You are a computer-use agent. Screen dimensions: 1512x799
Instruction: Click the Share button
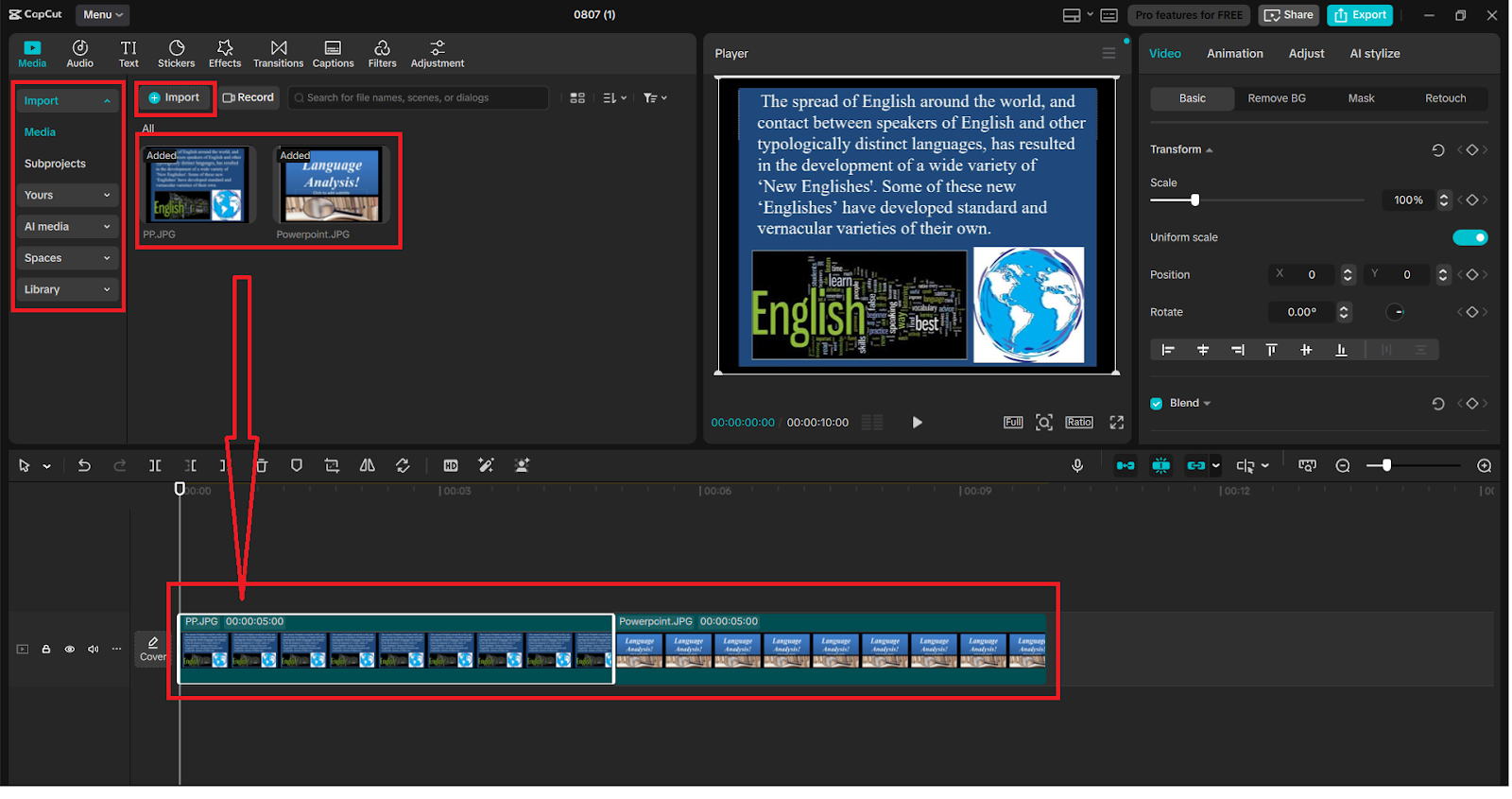click(x=1289, y=15)
